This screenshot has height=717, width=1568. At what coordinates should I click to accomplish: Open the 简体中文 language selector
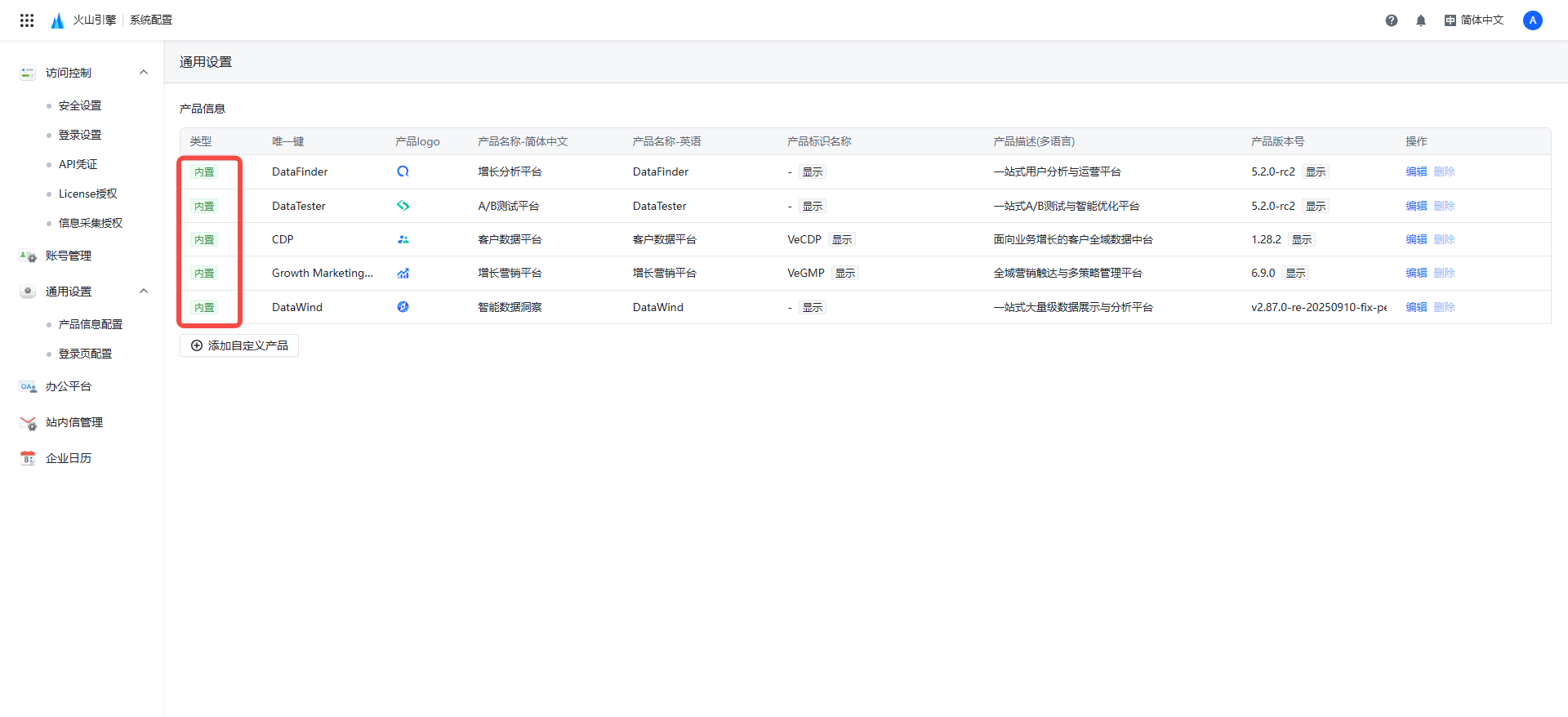(1474, 20)
